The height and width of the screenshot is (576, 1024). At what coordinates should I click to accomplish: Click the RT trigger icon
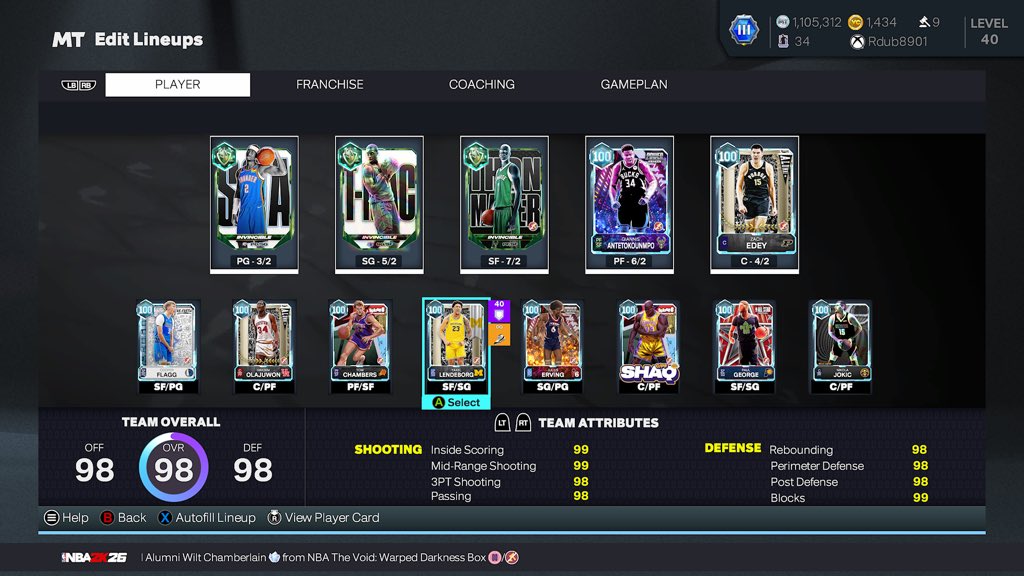(523, 423)
